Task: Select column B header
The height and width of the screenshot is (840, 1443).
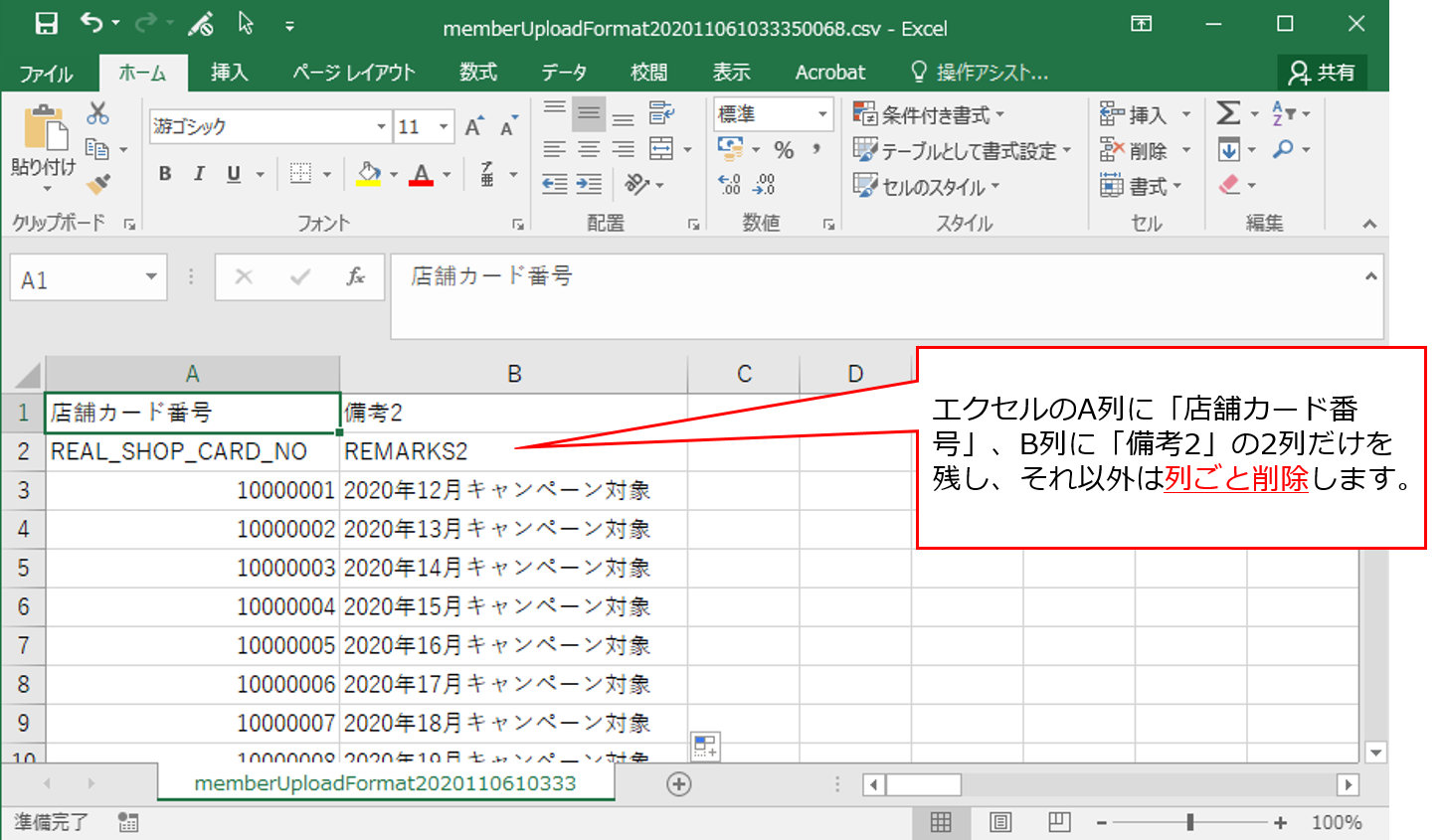Action: click(x=514, y=374)
